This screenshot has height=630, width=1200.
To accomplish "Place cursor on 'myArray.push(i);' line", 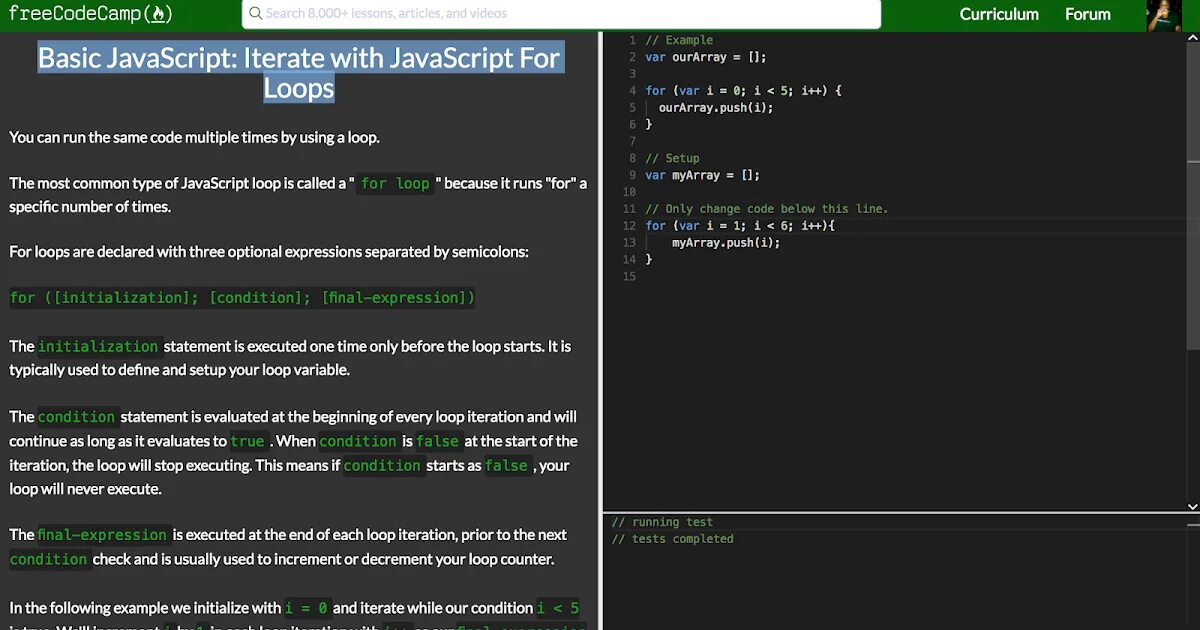I will (x=726, y=243).
